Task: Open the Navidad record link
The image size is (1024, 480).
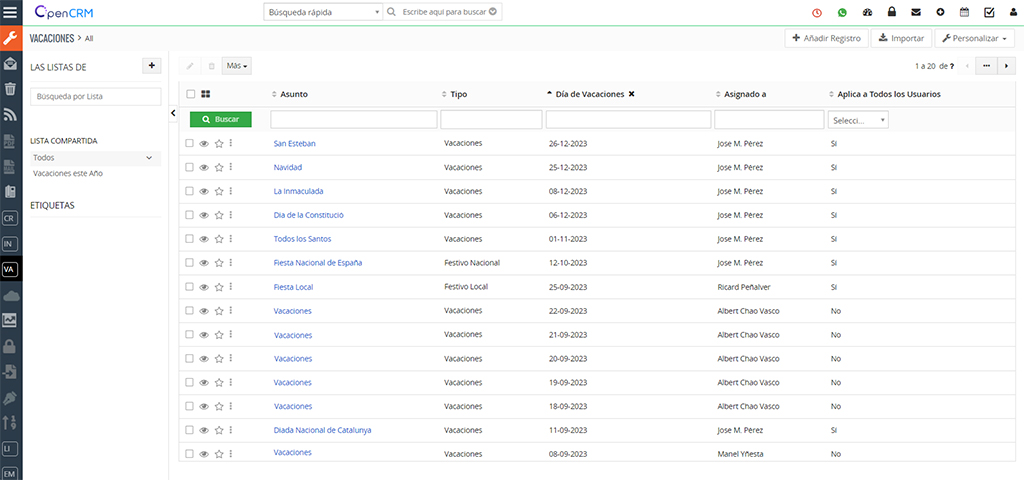Action: click(x=288, y=167)
